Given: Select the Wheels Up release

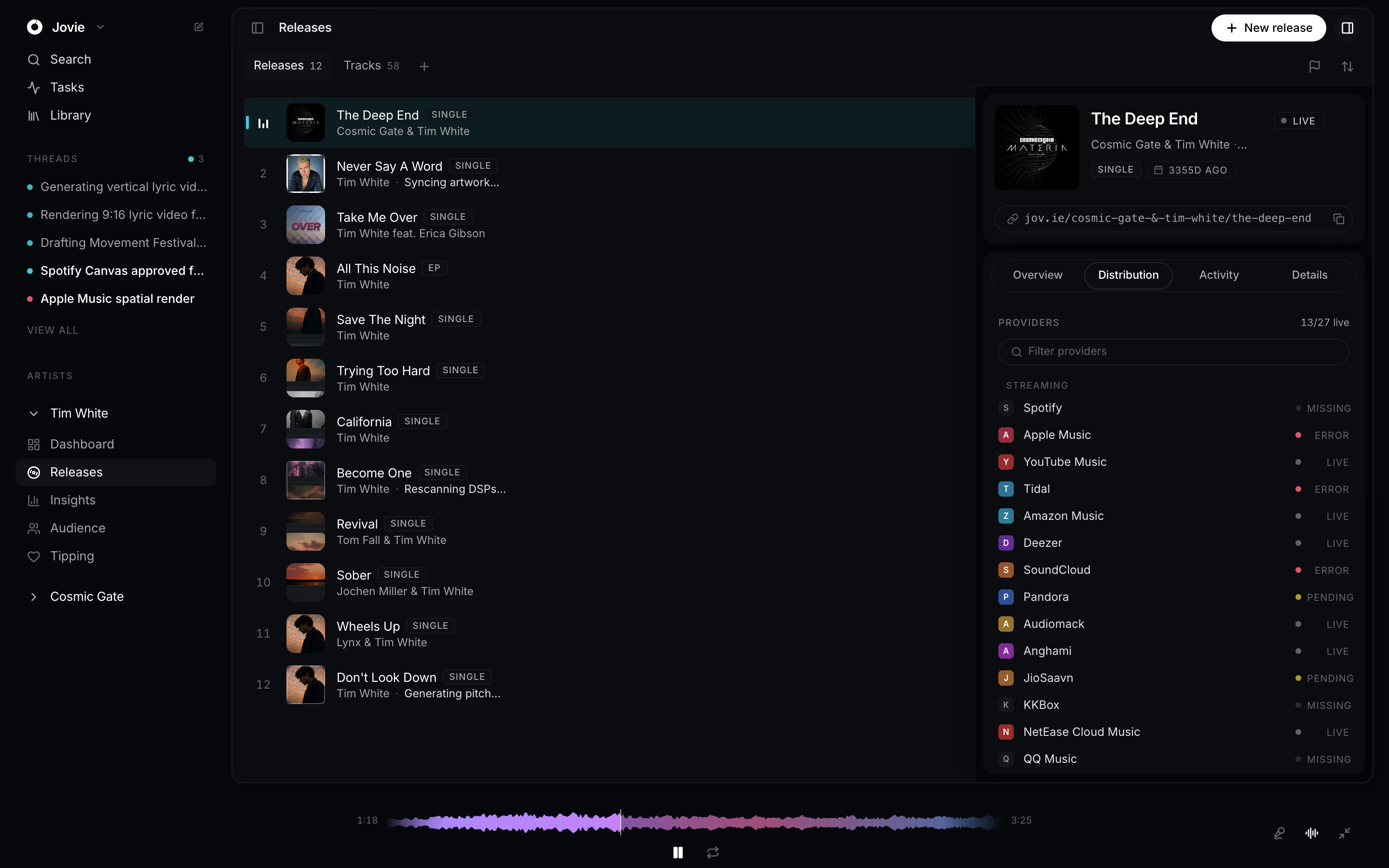Looking at the screenshot, I should pyautogui.click(x=610, y=634).
